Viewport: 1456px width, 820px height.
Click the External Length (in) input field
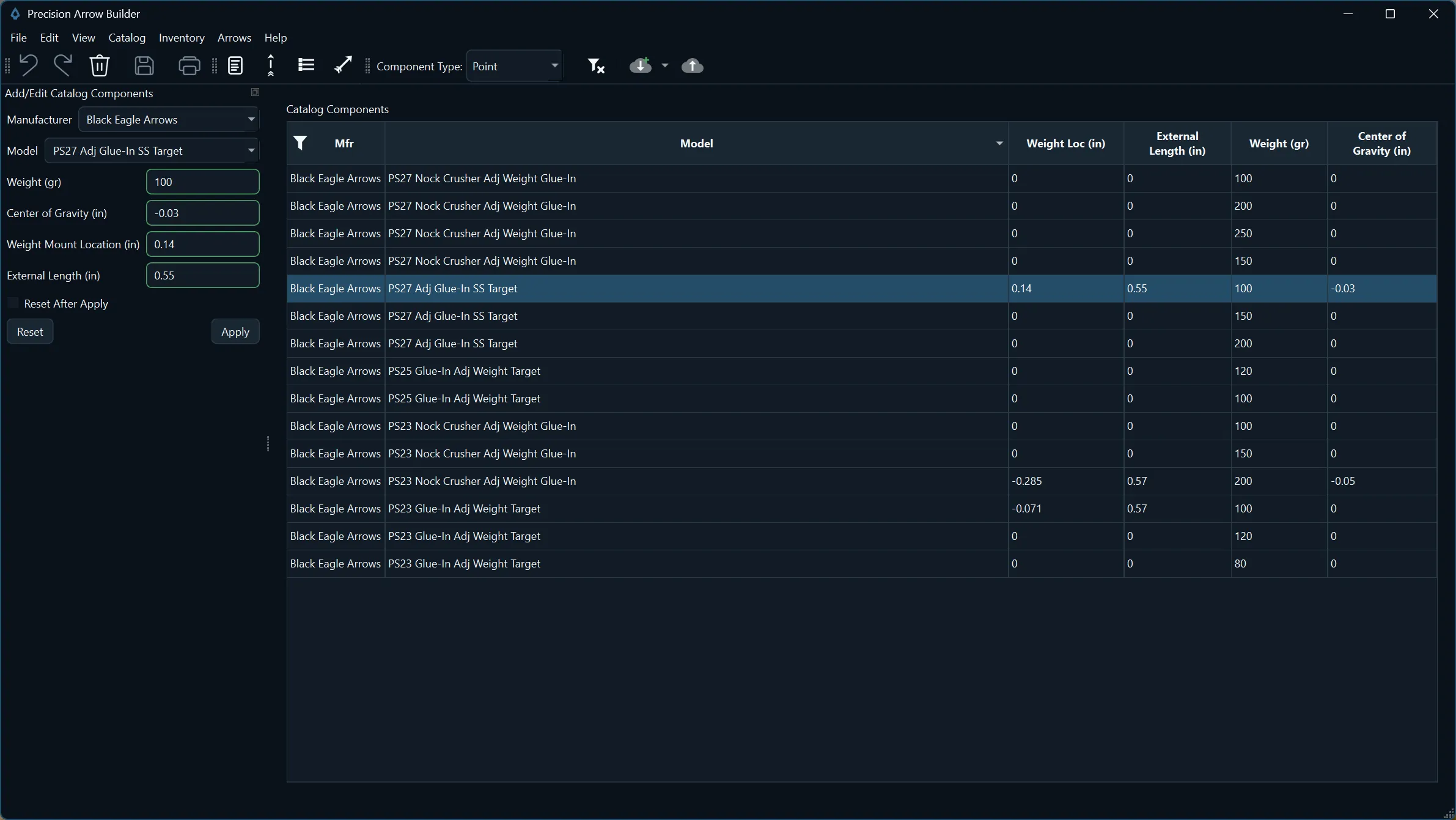[203, 275]
